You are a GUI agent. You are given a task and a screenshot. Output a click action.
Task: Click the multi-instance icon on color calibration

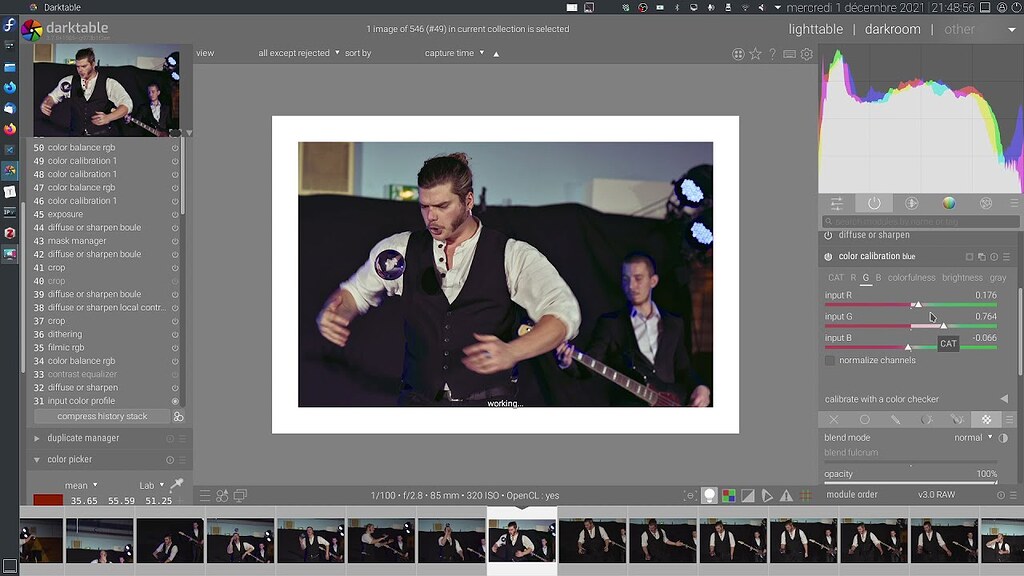coord(982,257)
